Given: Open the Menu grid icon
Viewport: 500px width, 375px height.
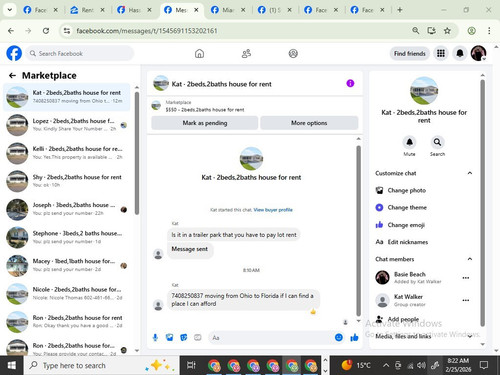Looking at the screenshot, I should [441, 53].
